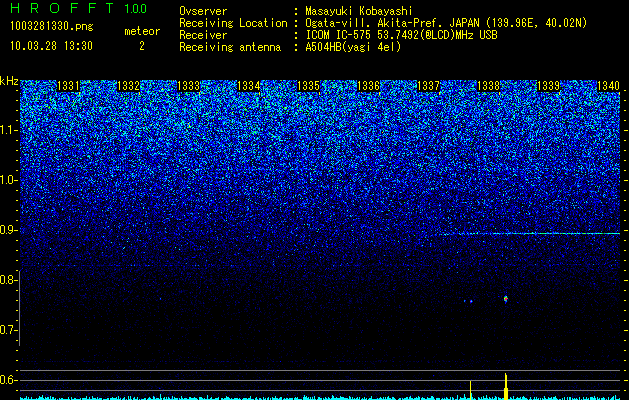Click the 1.0 frequency axis label
629x400 pixels.
[x=9, y=180]
